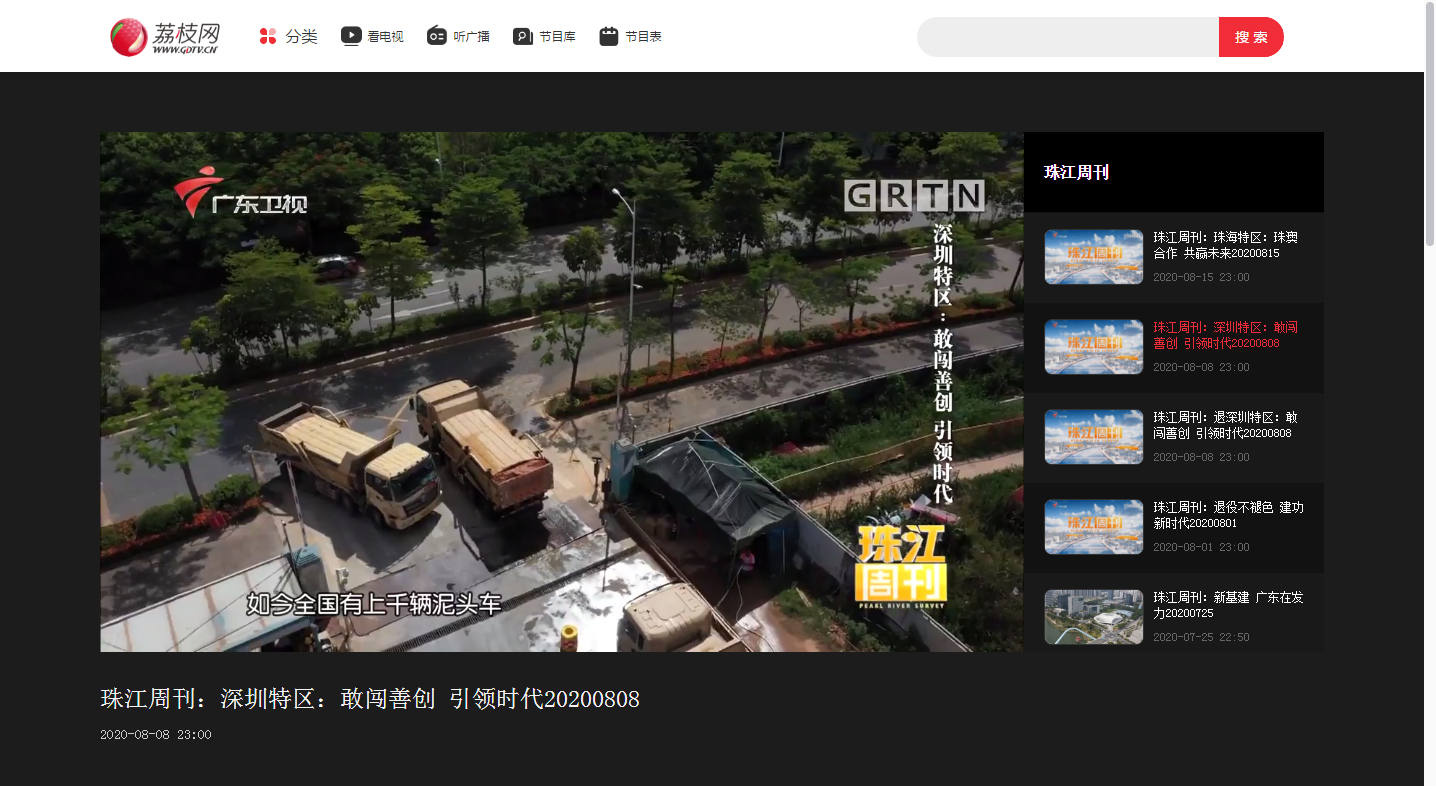Open thumbnail for 新基建 广东在发力 episode
This screenshot has height=786, width=1436.
pyautogui.click(x=1094, y=617)
